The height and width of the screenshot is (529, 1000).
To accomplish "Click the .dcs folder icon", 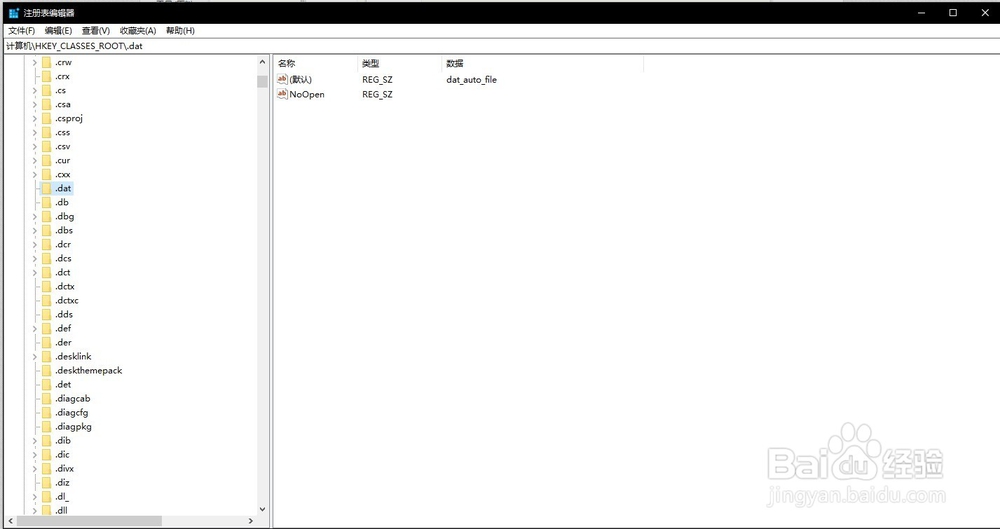I will coord(46,259).
